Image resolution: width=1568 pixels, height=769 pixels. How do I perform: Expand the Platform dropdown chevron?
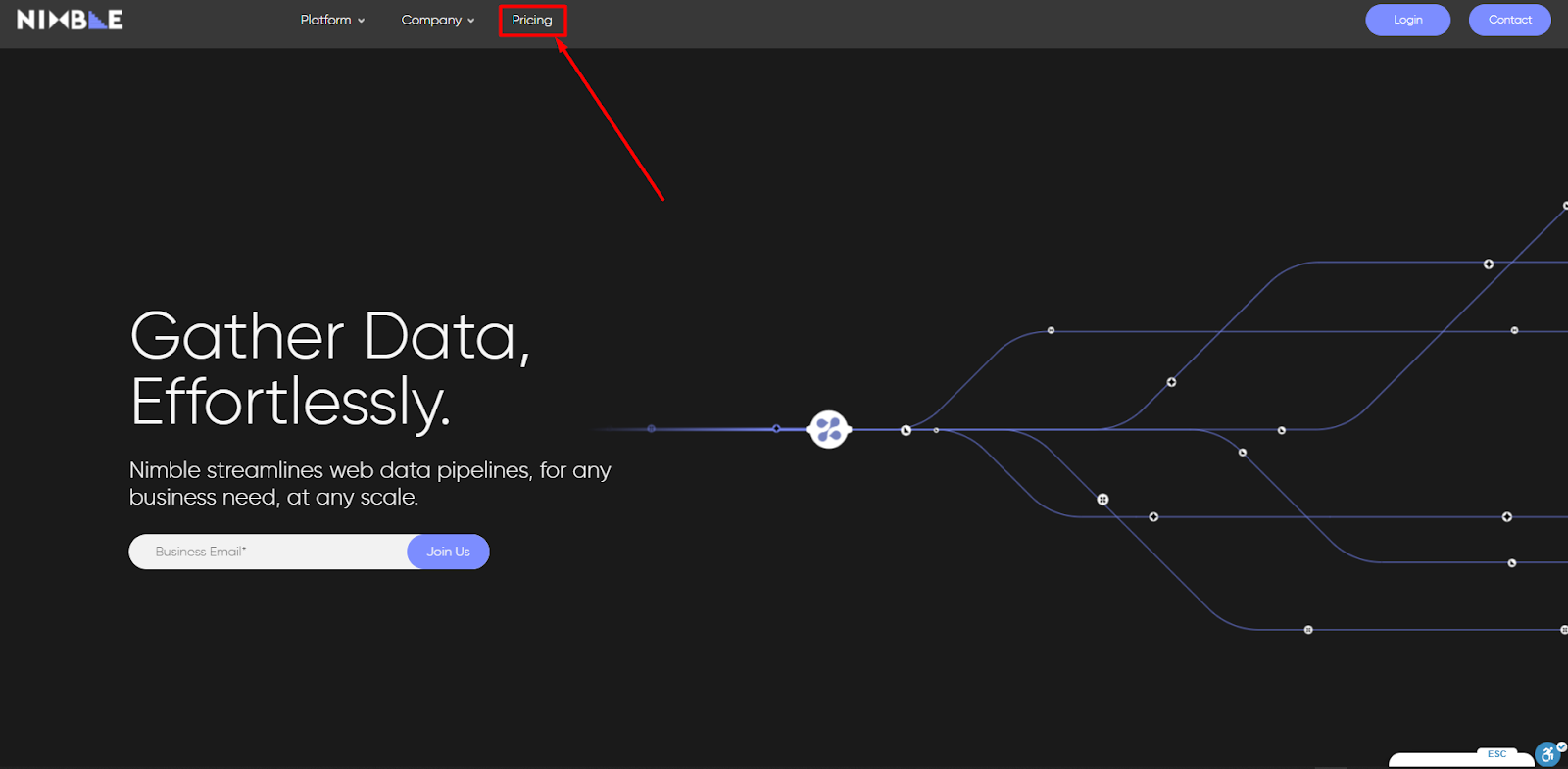click(361, 21)
